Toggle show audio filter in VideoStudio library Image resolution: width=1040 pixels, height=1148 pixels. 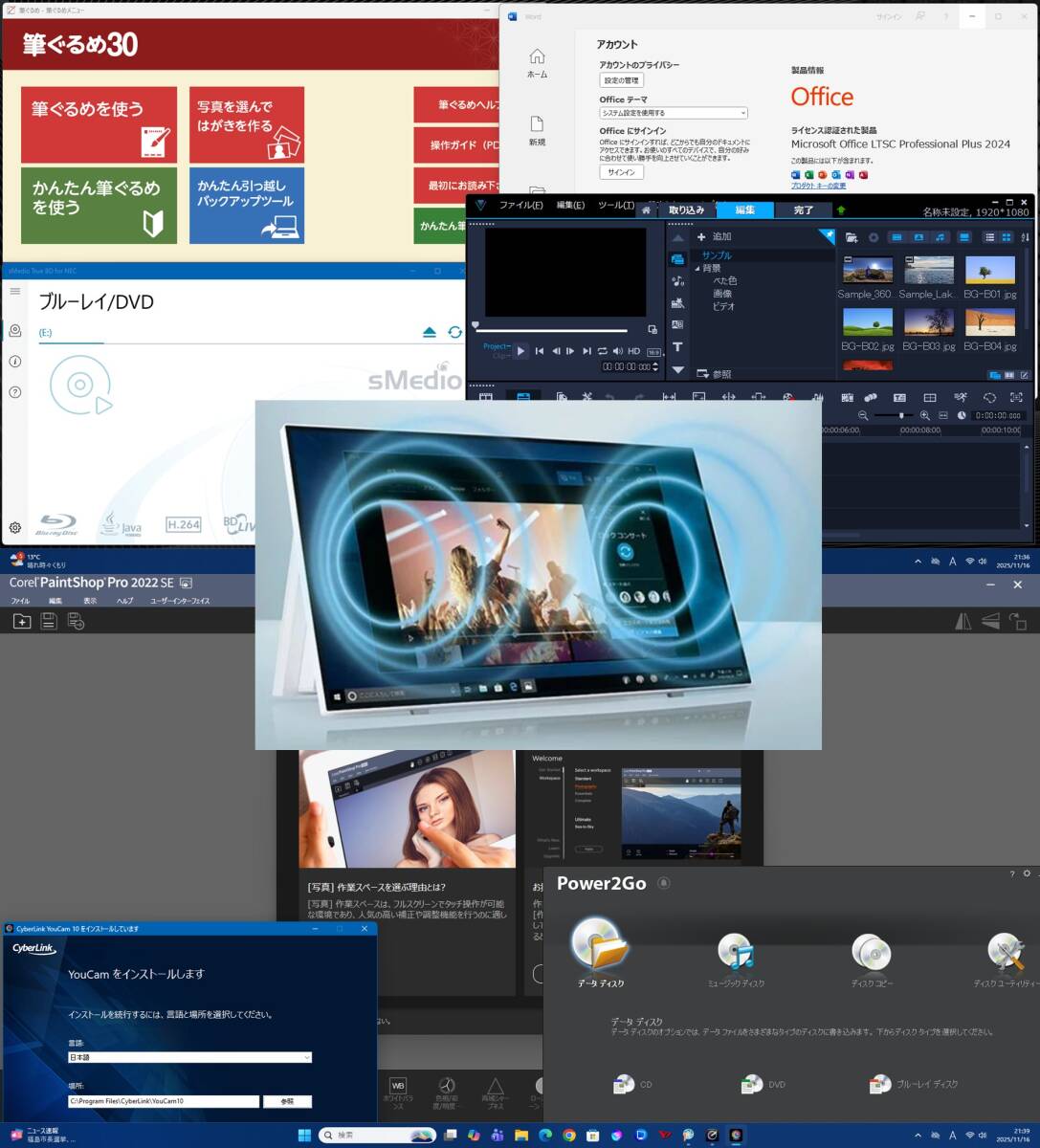pos(940,237)
